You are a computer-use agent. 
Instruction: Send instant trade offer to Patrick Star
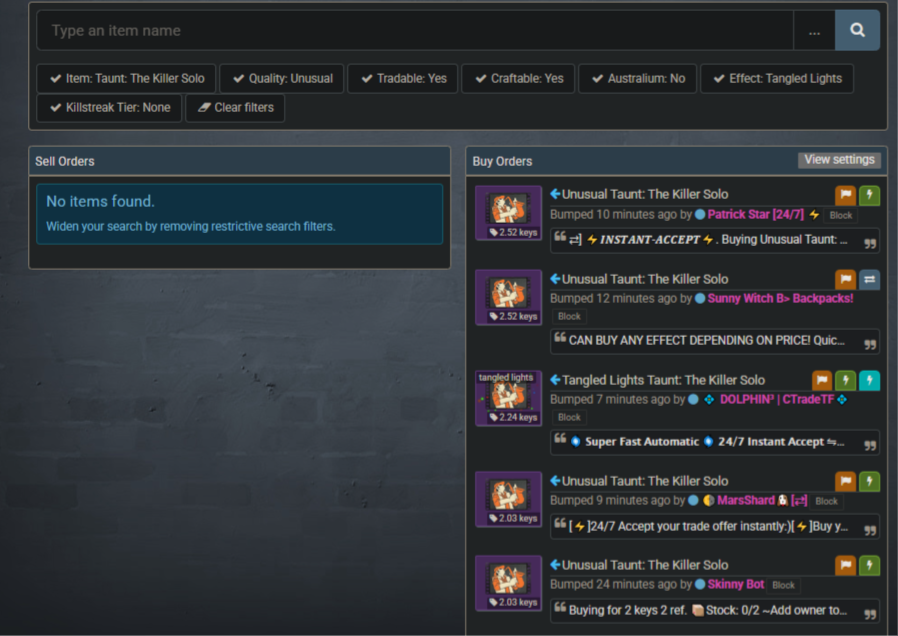tap(869, 195)
